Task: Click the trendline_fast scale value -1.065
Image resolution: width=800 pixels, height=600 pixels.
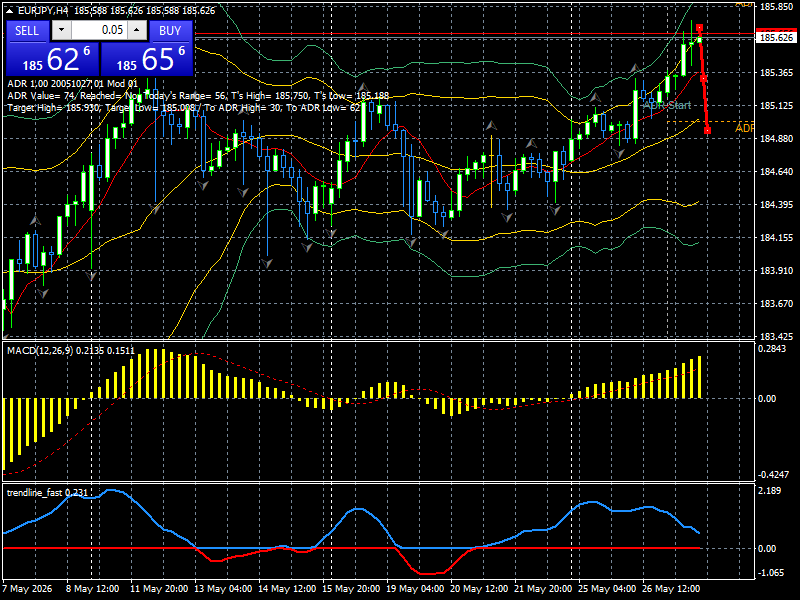Action: pyautogui.click(x=770, y=573)
